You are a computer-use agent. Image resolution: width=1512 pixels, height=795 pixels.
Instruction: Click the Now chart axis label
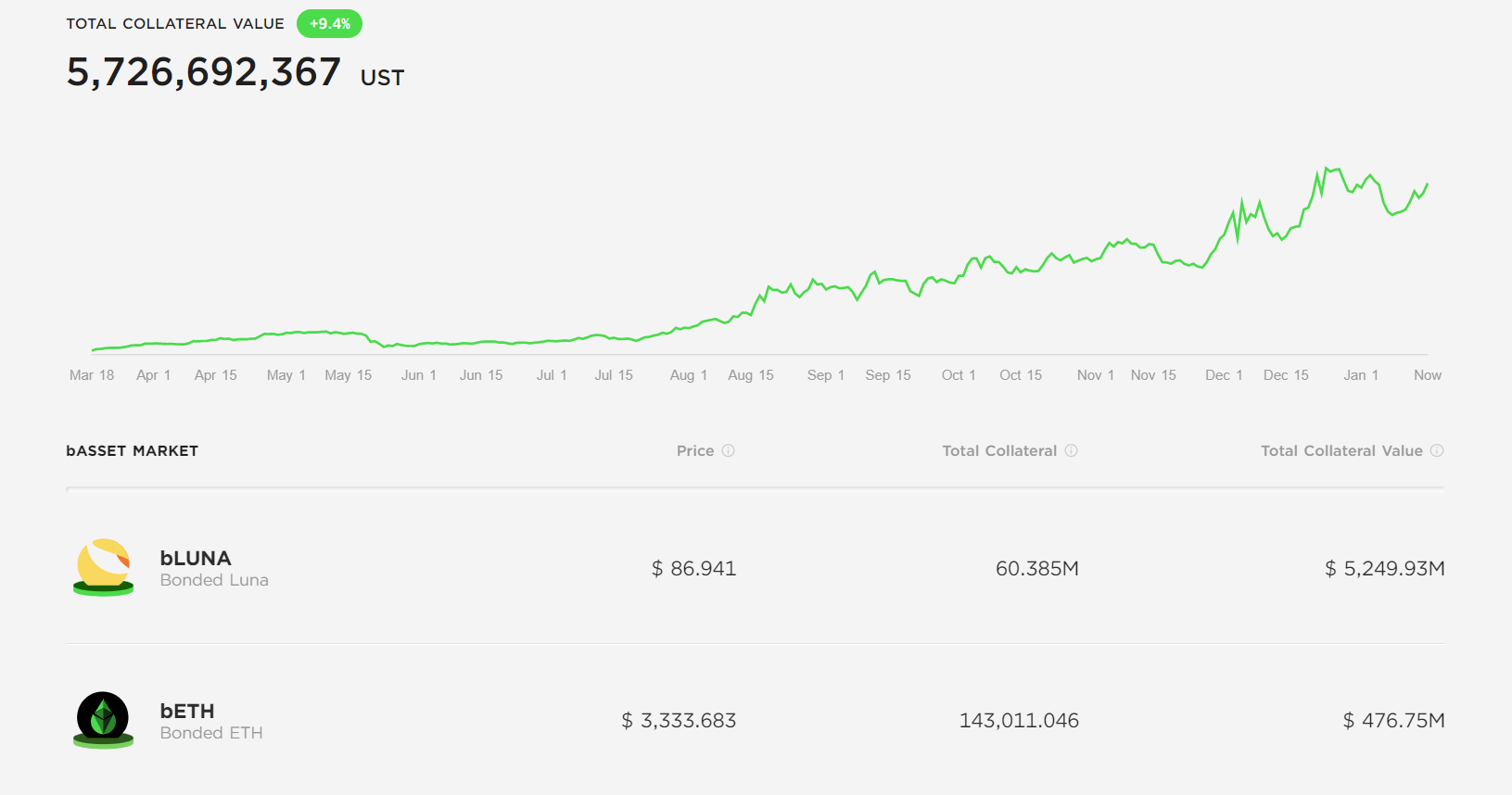click(1428, 375)
